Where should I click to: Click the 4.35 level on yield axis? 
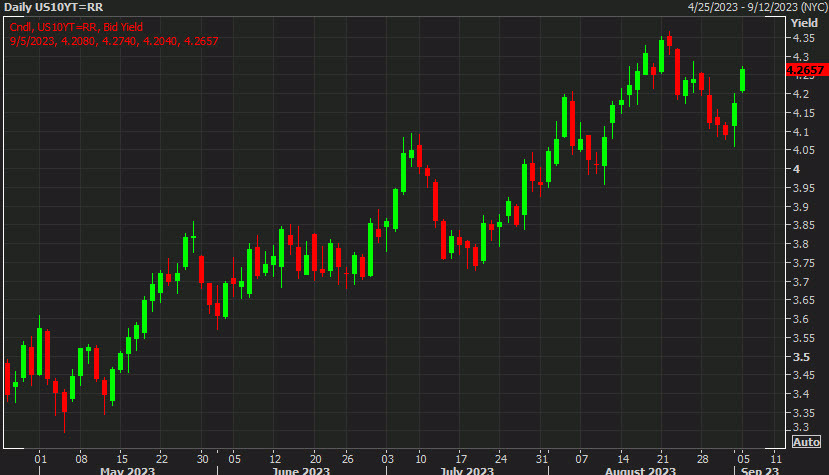pos(801,38)
